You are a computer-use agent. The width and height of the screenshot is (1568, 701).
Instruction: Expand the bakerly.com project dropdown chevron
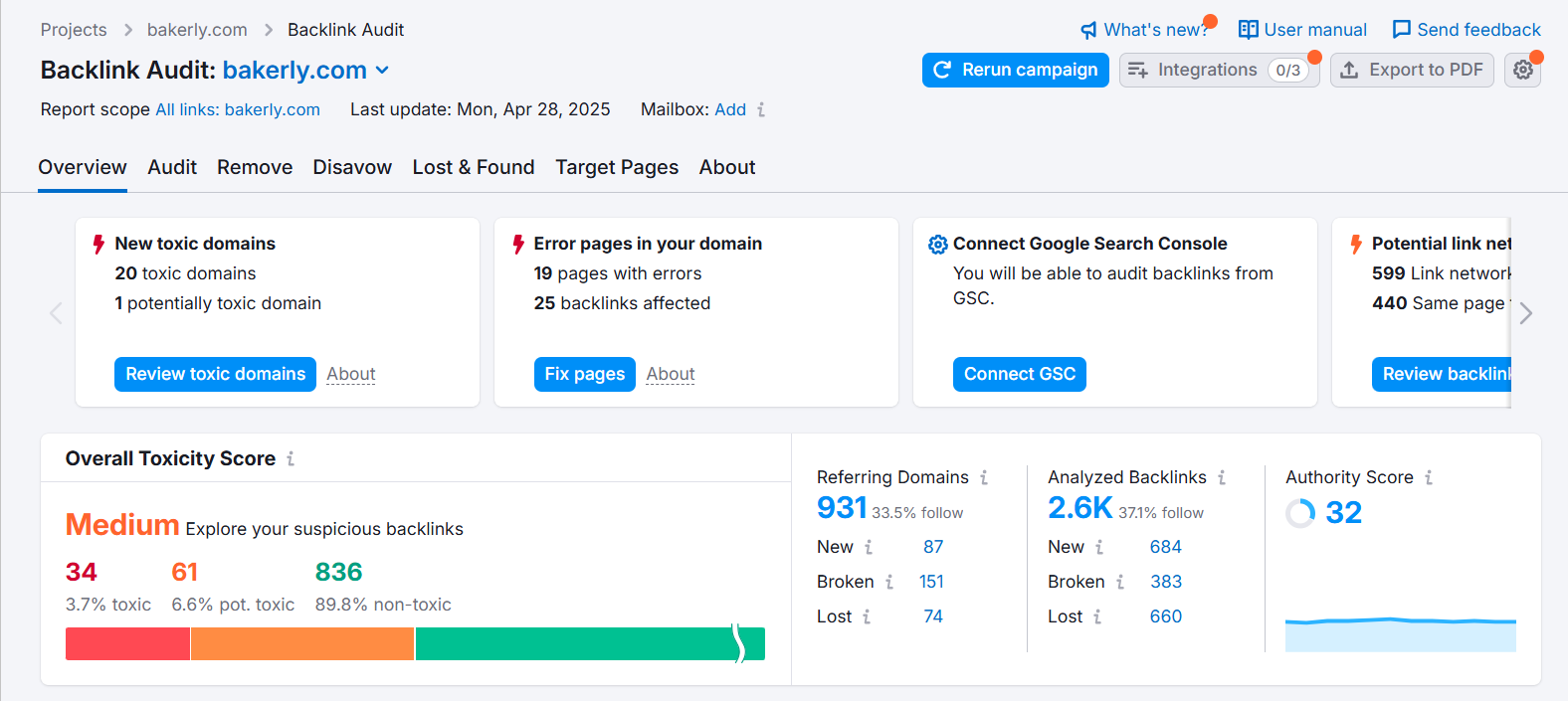point(382,71)
